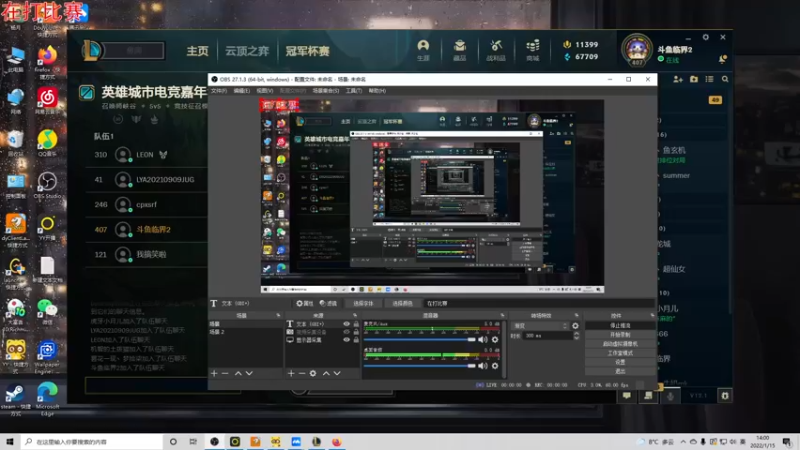
Task: Click the 停止推流 stop streaming button
Action: tap(620, 326)
